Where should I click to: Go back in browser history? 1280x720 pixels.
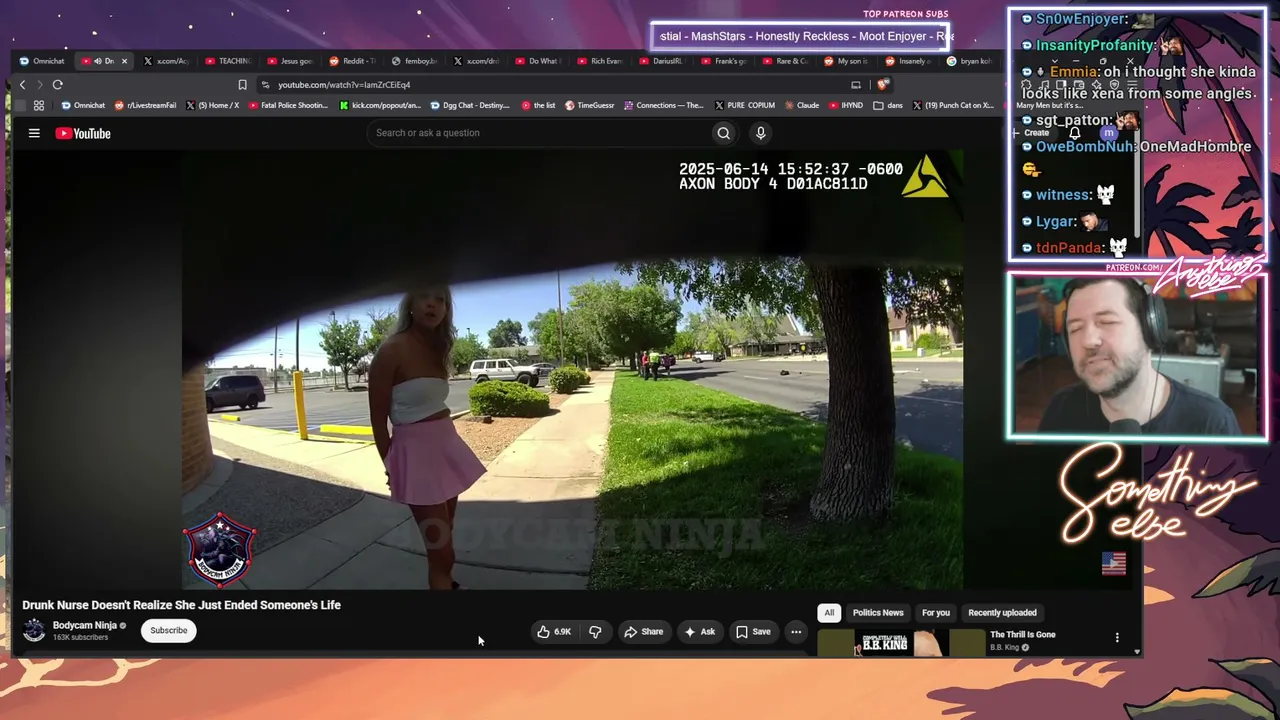click(22, 85)
